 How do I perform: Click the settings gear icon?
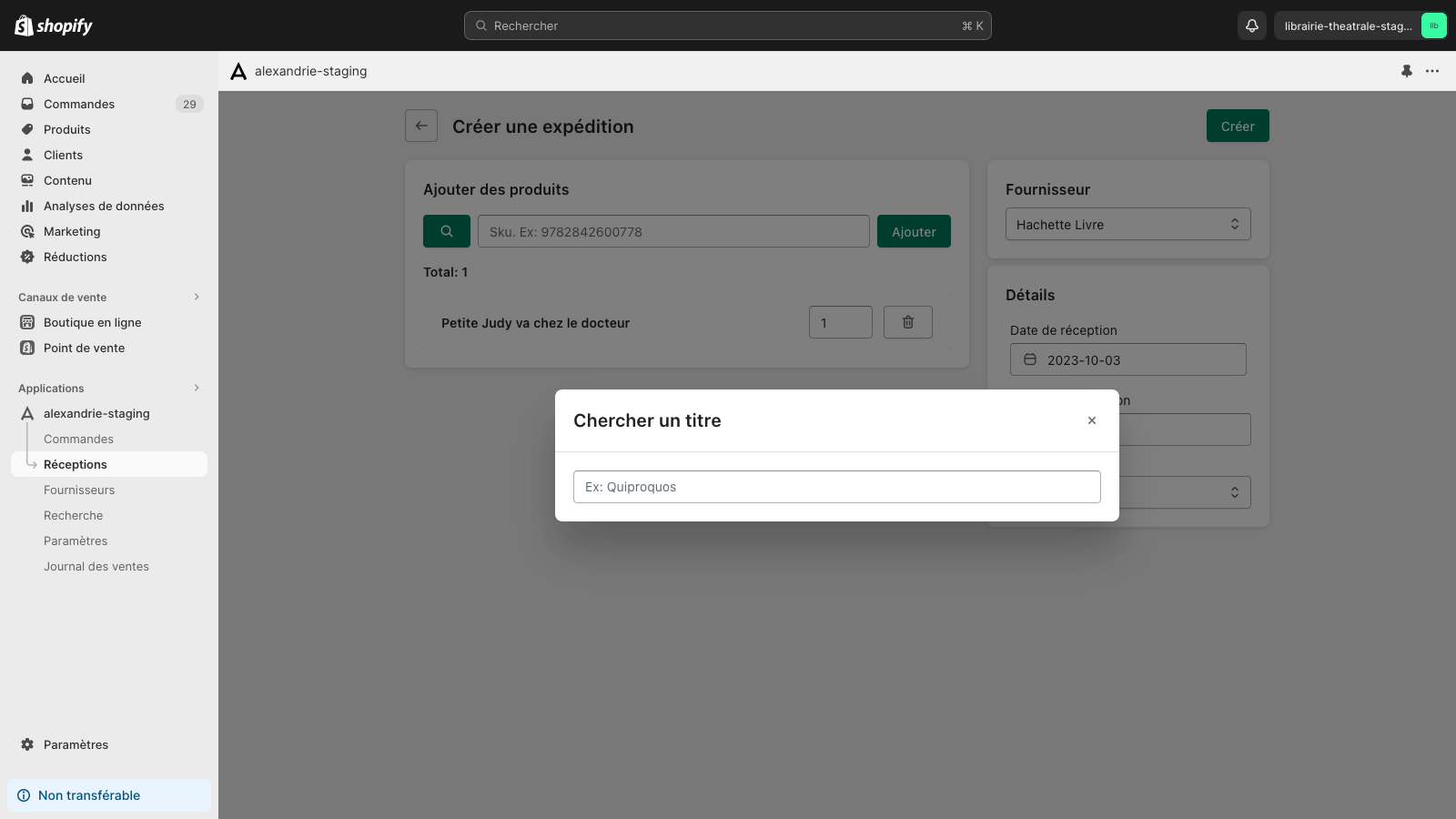point(27,744)
